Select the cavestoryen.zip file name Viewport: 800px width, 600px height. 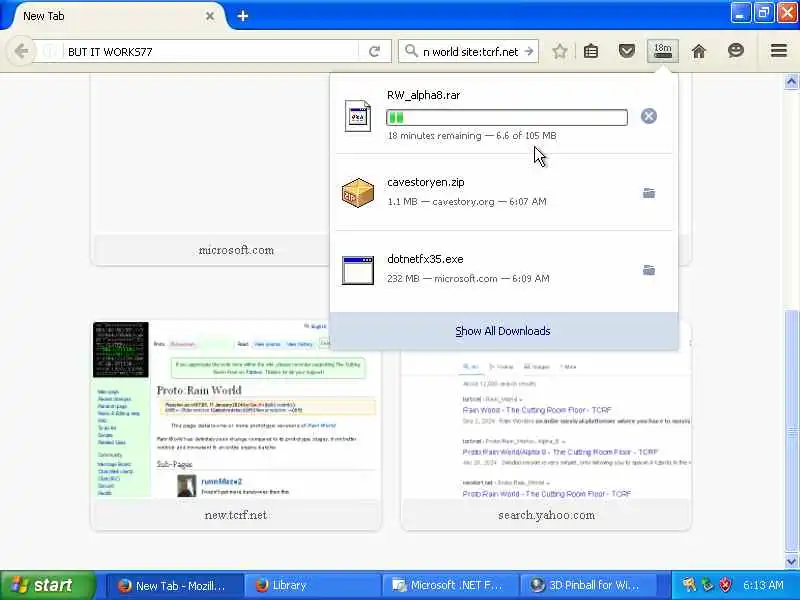coord(426,182)
